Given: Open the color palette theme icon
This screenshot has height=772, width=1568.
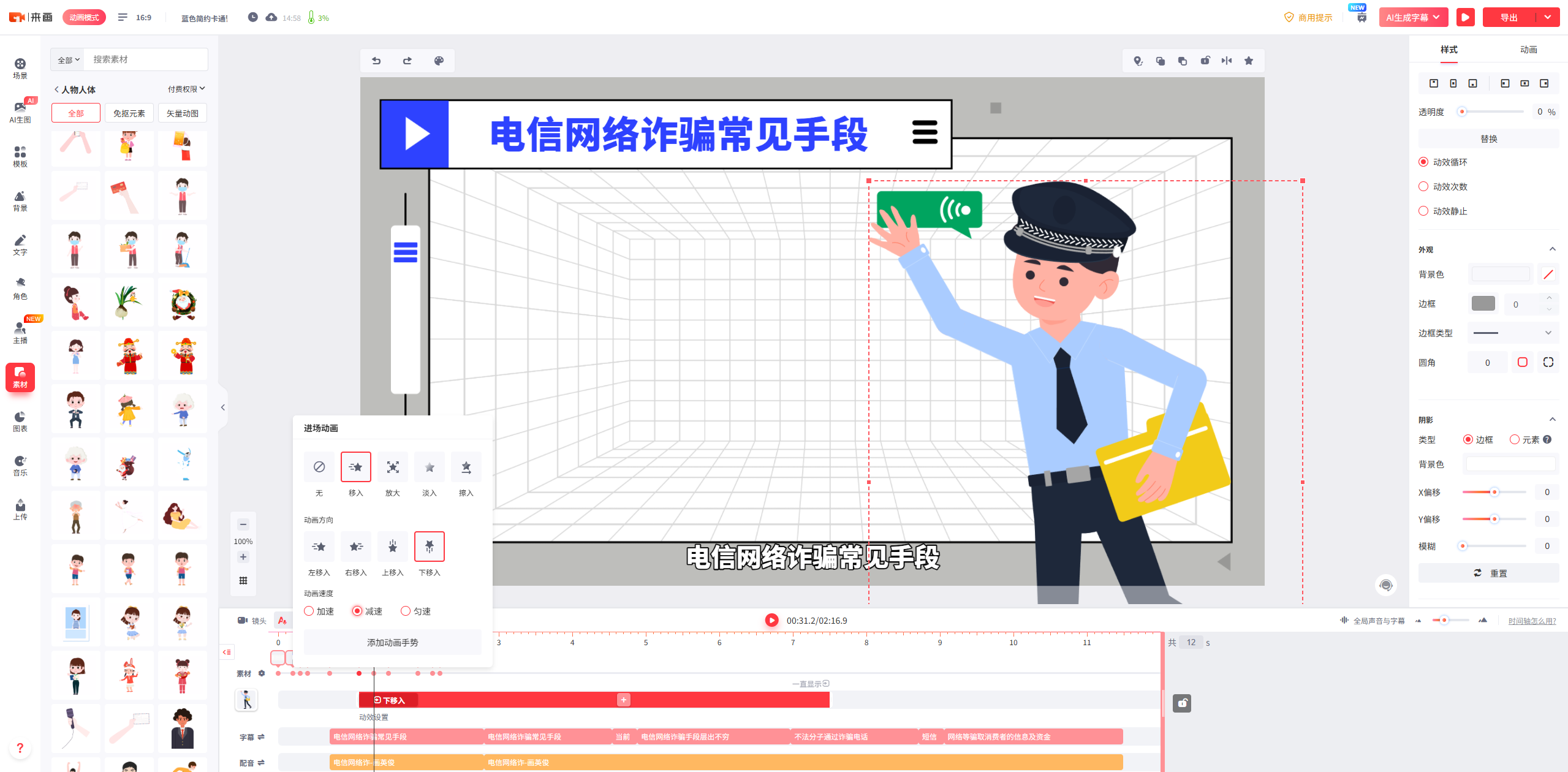Looking at the screenshot, I should 439,61.
